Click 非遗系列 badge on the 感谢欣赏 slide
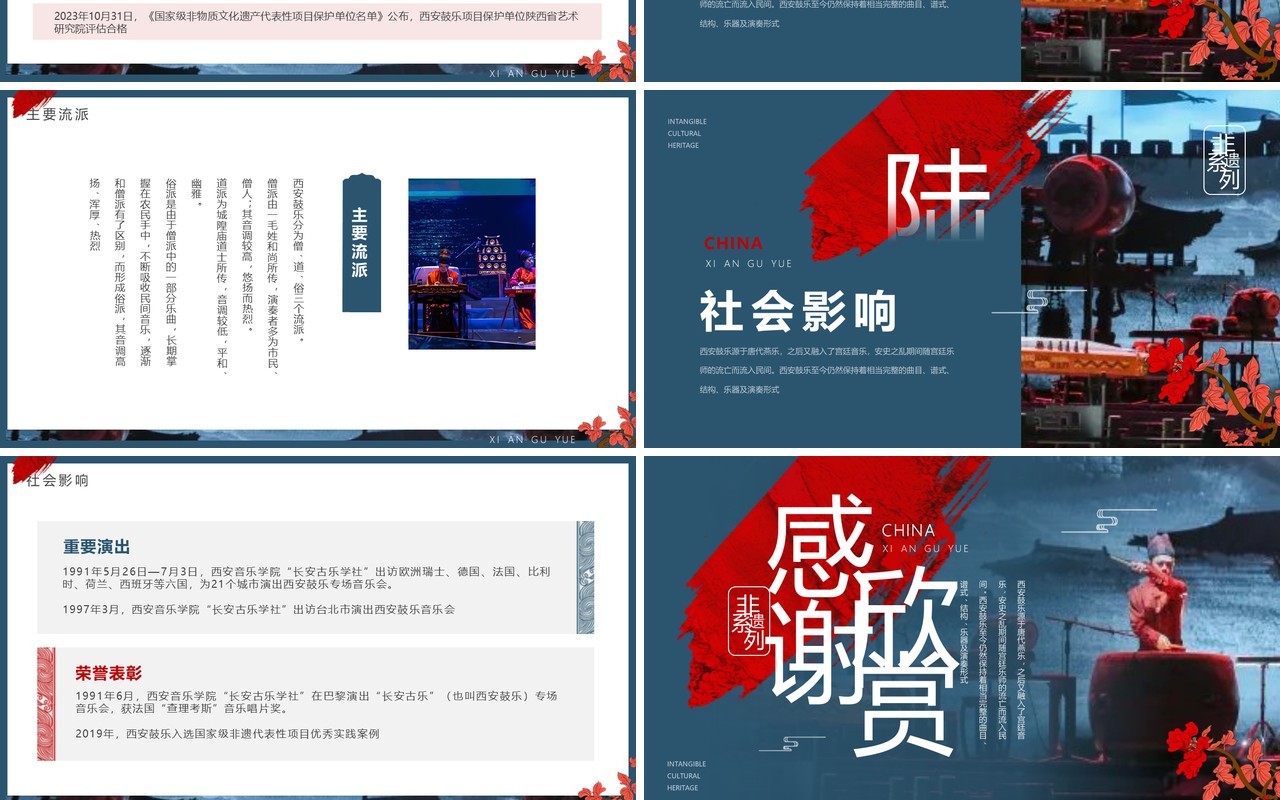Viewport: 1280px width, 800px height. tap(749, 620)
